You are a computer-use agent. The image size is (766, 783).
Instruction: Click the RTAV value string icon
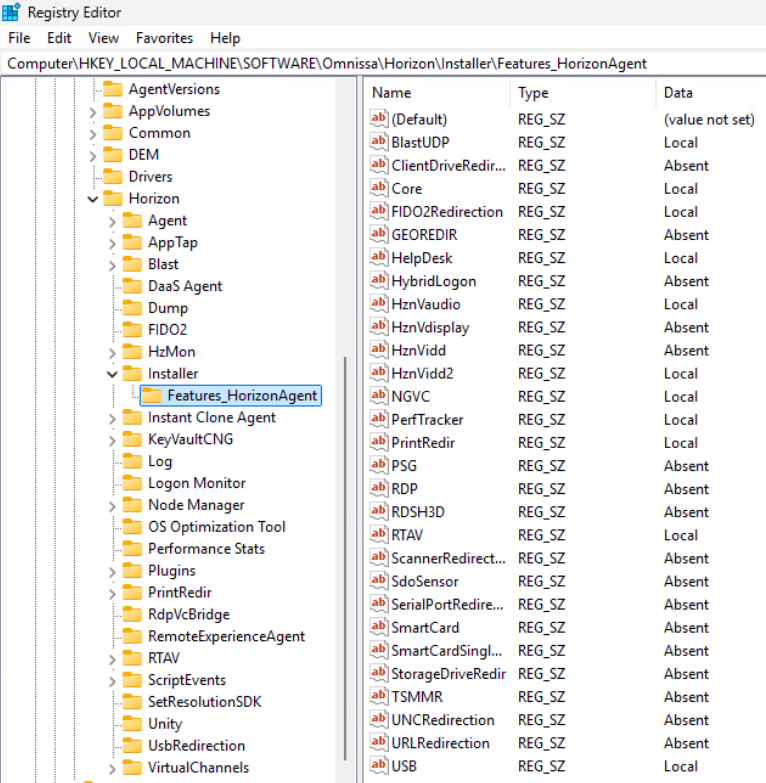[379, 534]
